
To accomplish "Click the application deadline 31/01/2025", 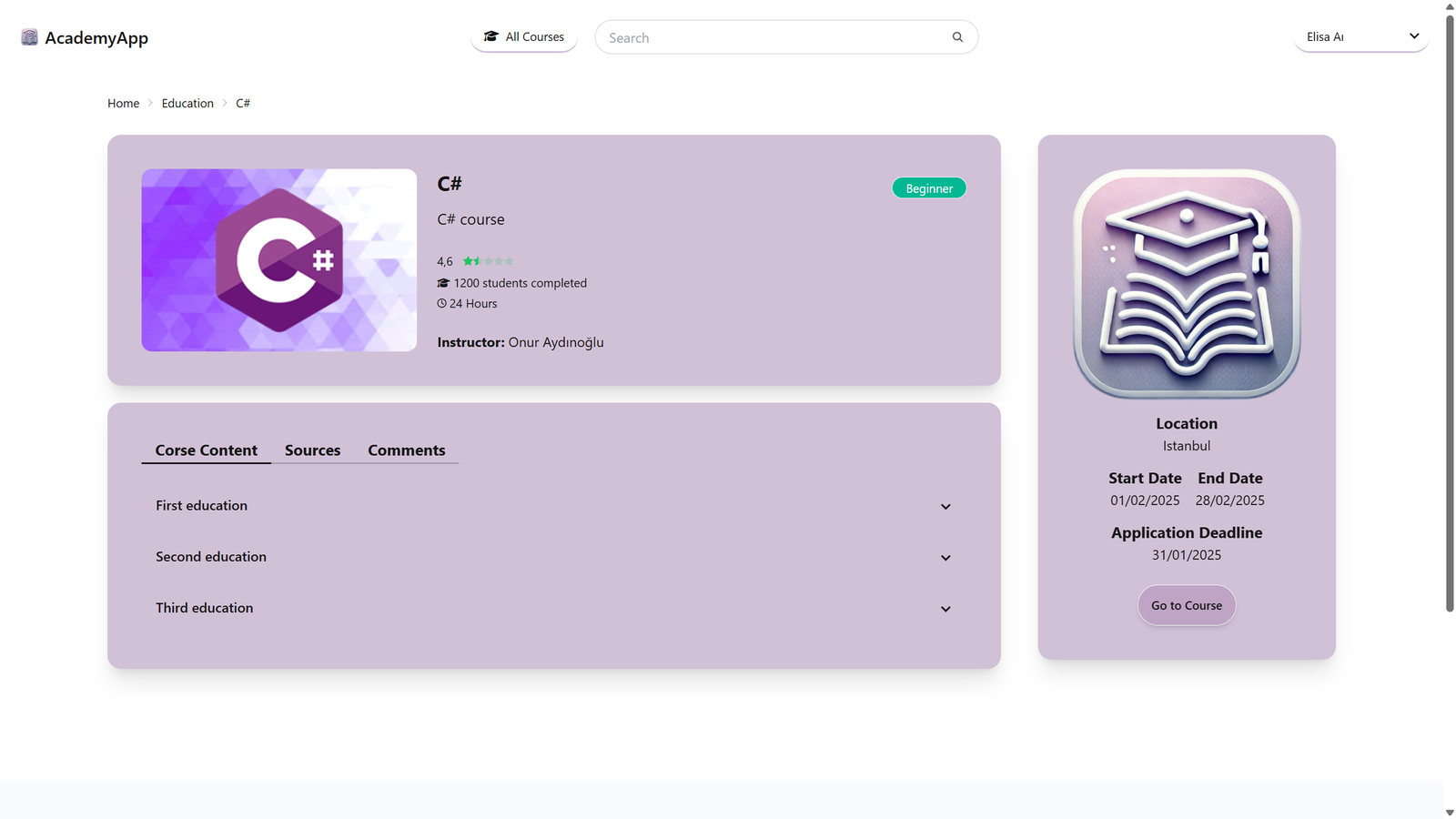I will pyautogui.click(x=1187, y=555).
